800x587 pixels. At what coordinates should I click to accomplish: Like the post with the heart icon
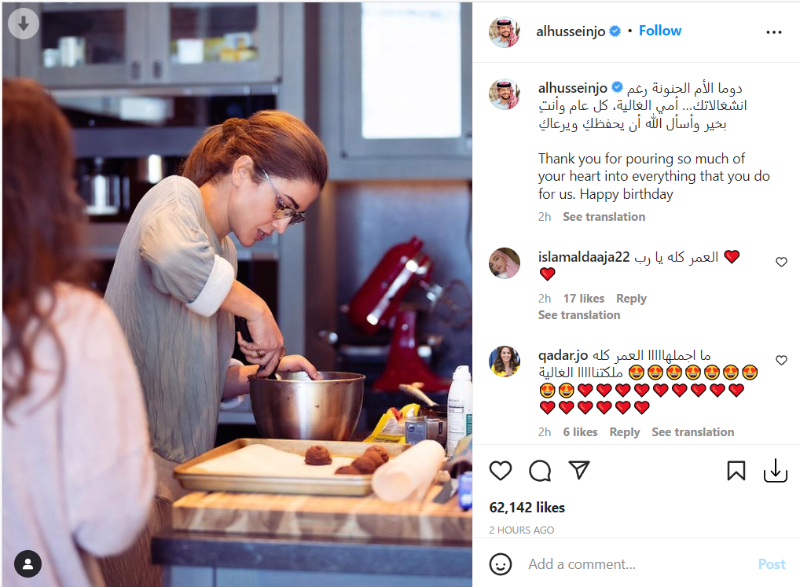point(500,470)
